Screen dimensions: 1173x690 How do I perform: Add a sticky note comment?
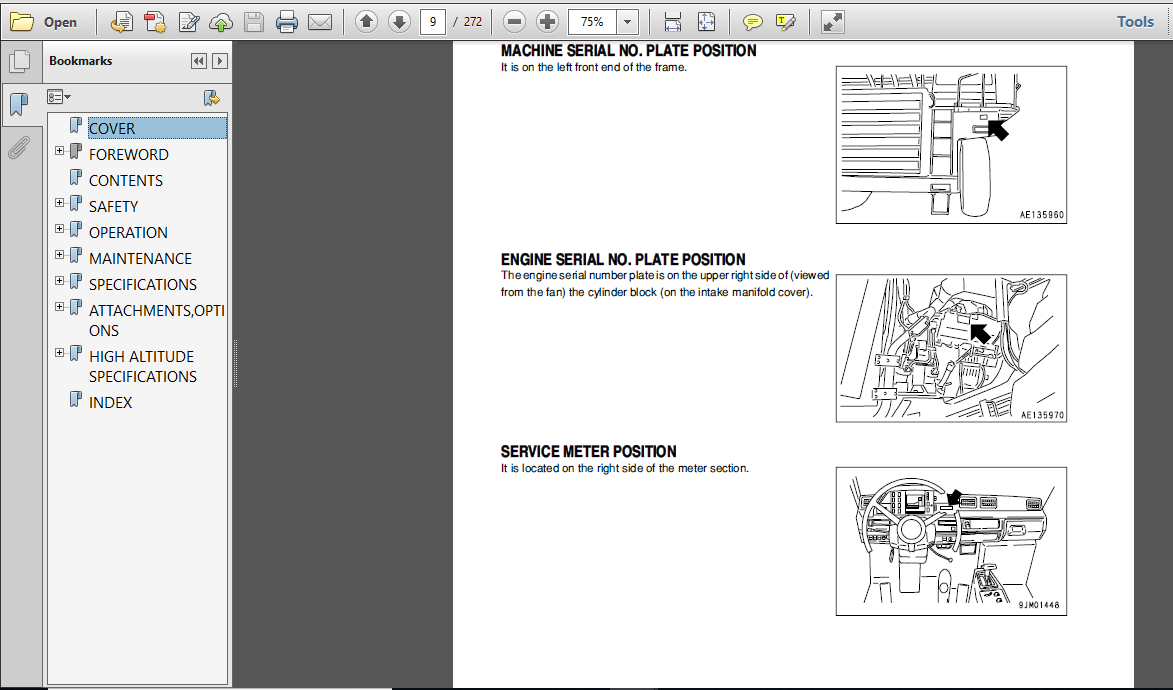(752, 22)
